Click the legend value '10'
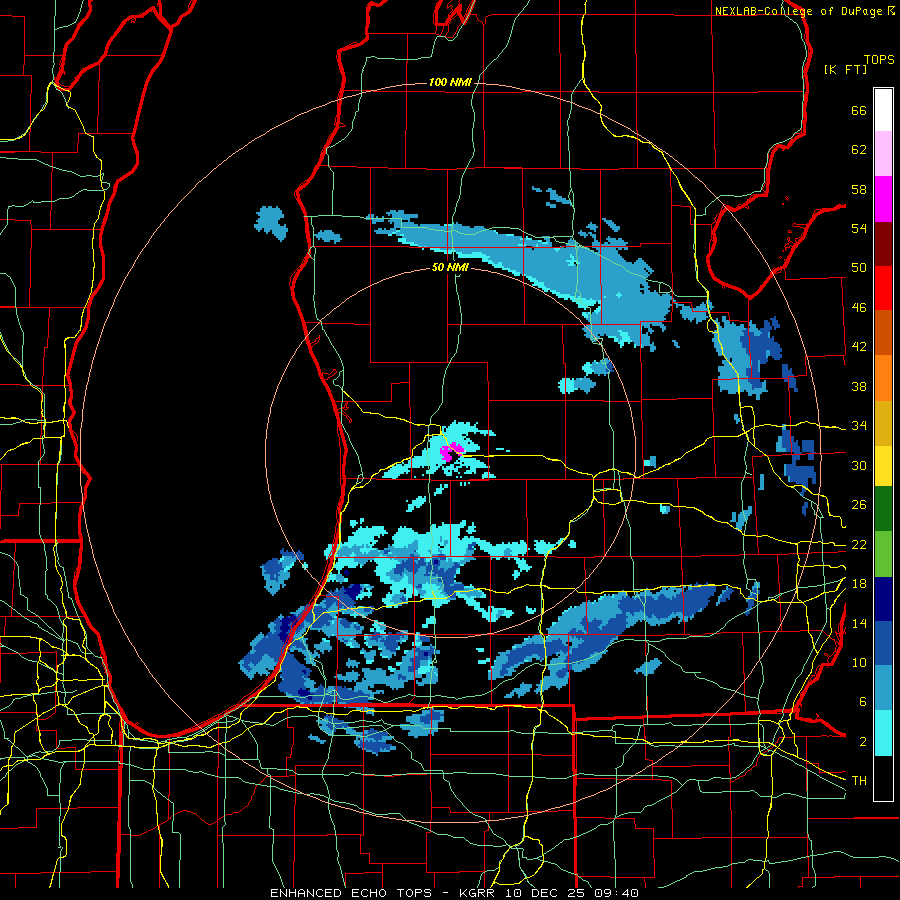 coord(859,663)
